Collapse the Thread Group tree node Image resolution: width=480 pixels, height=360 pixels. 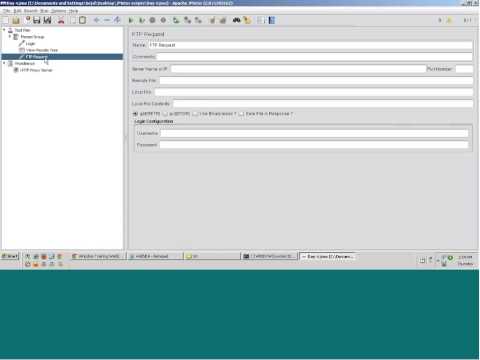[10, 36]
